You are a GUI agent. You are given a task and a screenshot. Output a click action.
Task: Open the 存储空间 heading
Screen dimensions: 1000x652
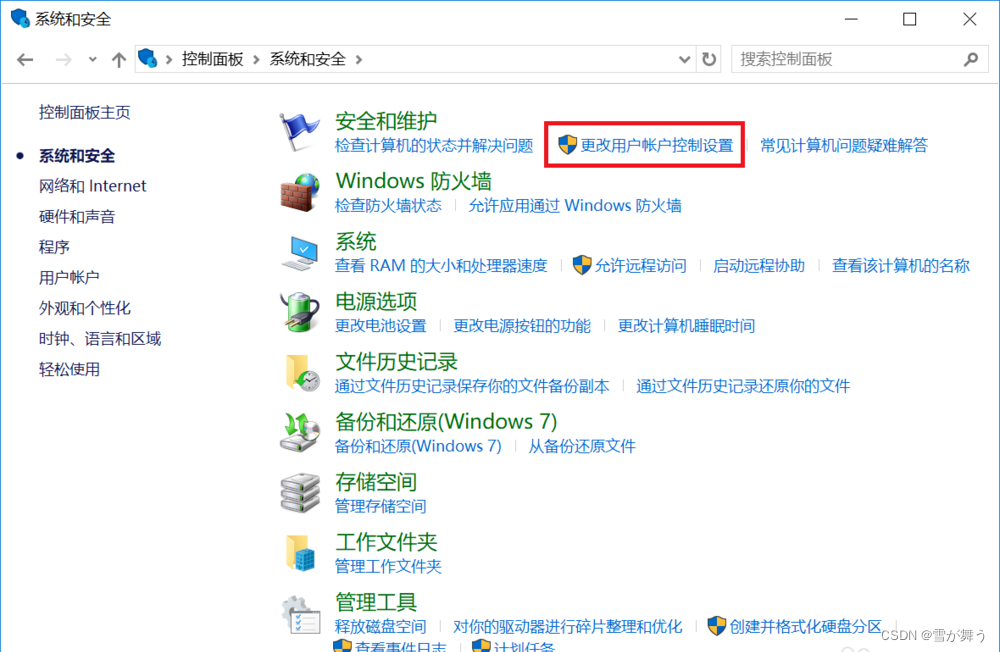tap(376, 482)
